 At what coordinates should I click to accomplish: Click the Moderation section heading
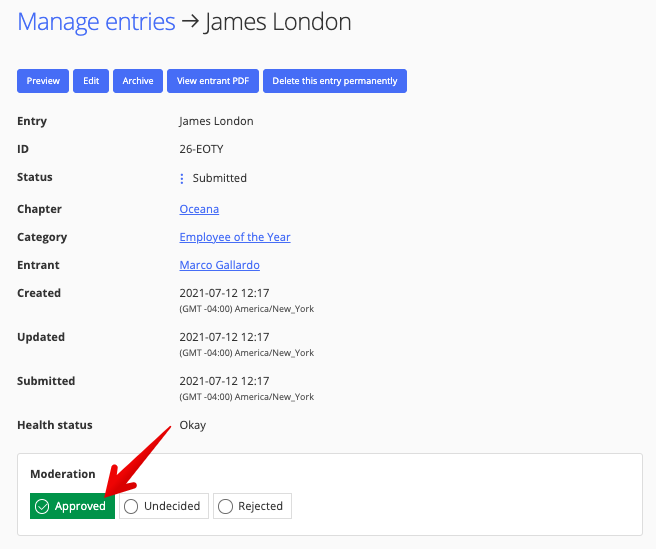coord(63,474)
